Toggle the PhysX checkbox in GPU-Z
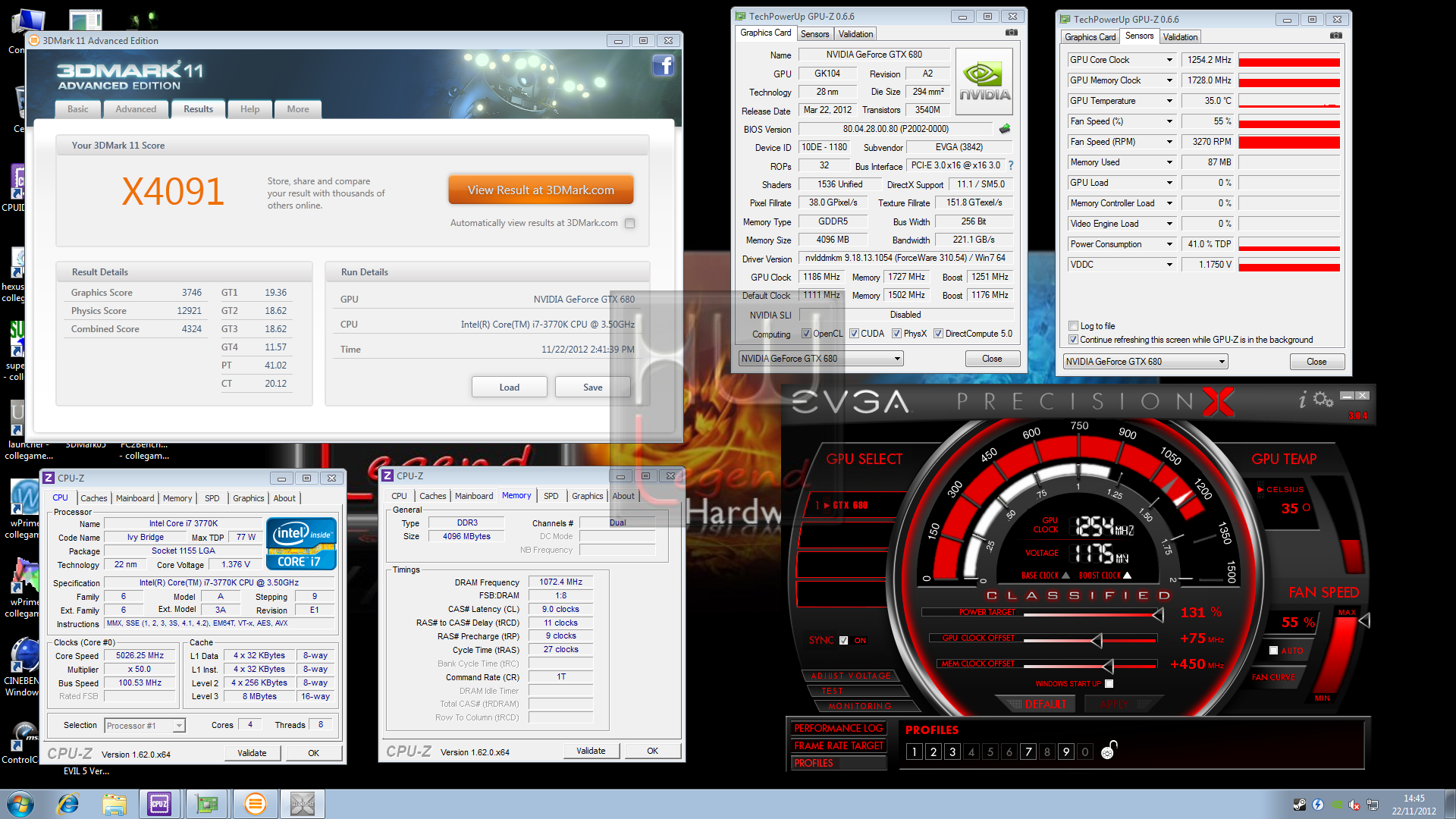 pos(896,334)
